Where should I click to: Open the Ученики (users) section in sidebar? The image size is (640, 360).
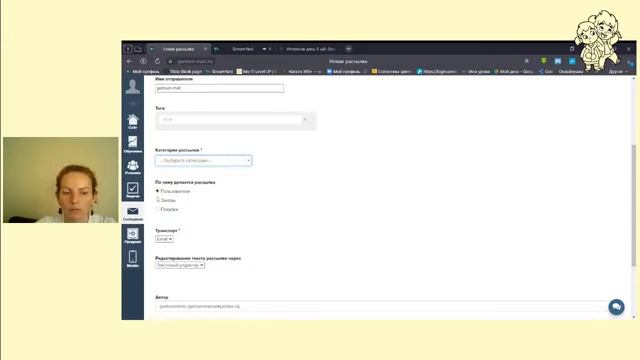click(x=133, y=167)
